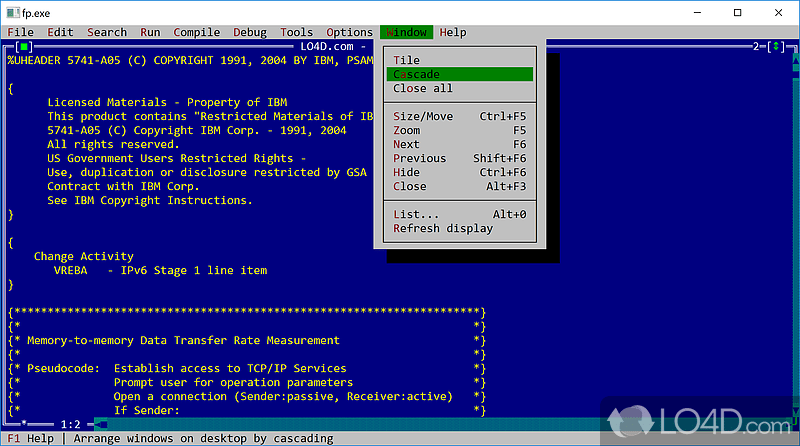Screen dimensions: 800x446
Task: Click the Memory-to-memory Data Transfer Rate line
Action: pos(183,340)
